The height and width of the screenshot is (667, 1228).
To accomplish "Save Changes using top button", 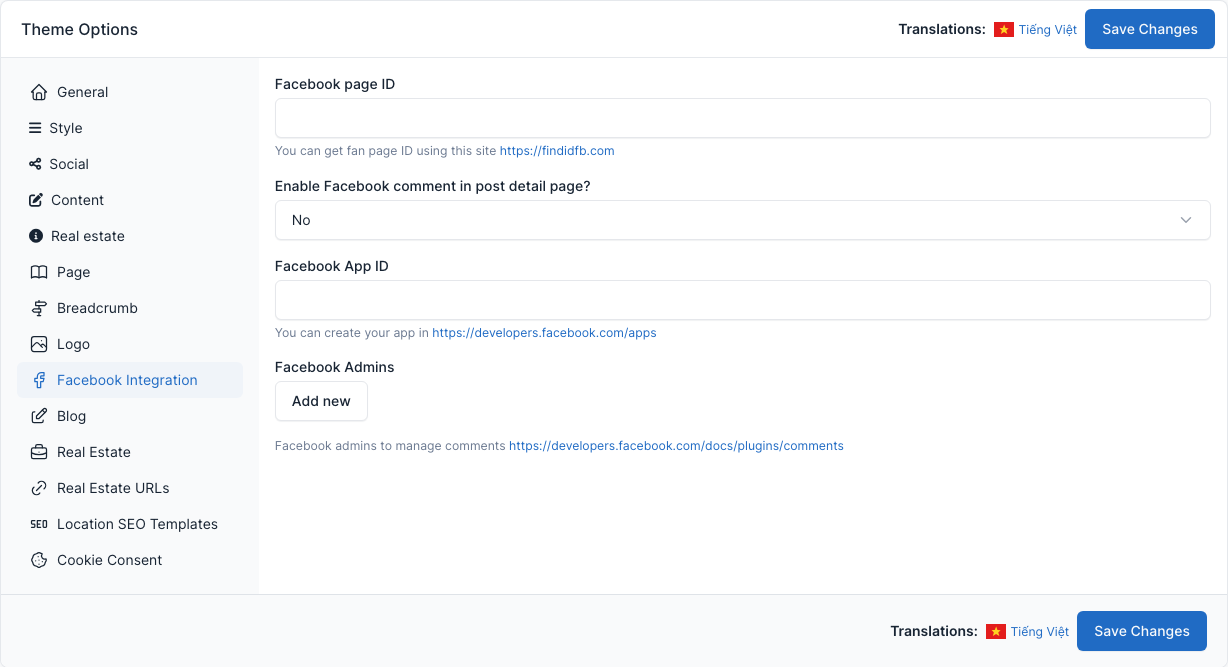I will click(1150, 29).
